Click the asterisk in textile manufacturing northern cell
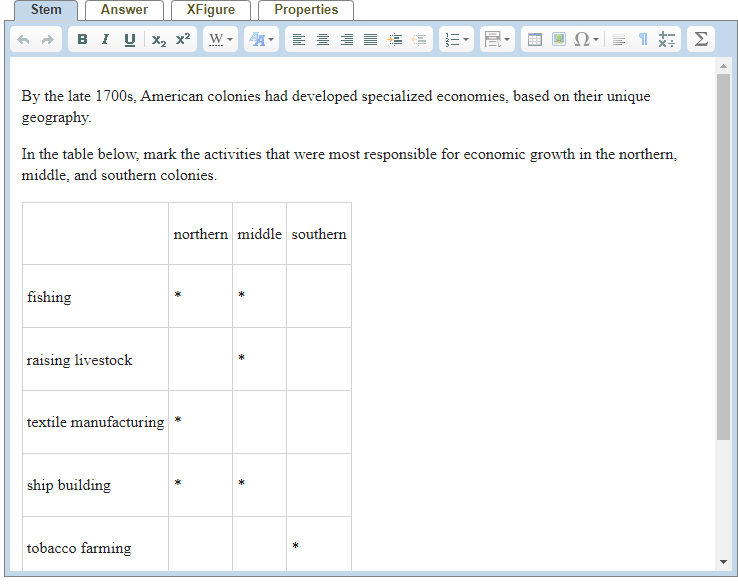Viewport: 738px width, 584px height. (x=178, y=420)
